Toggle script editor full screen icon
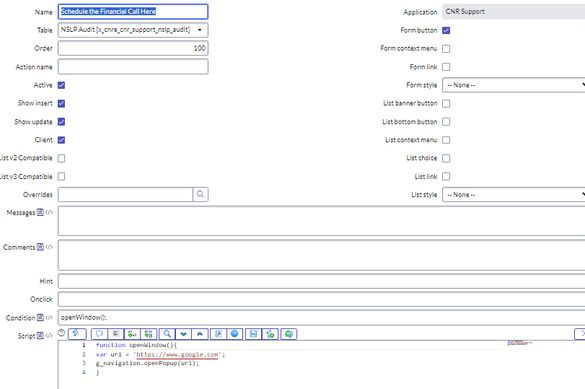 click(219, 334)
